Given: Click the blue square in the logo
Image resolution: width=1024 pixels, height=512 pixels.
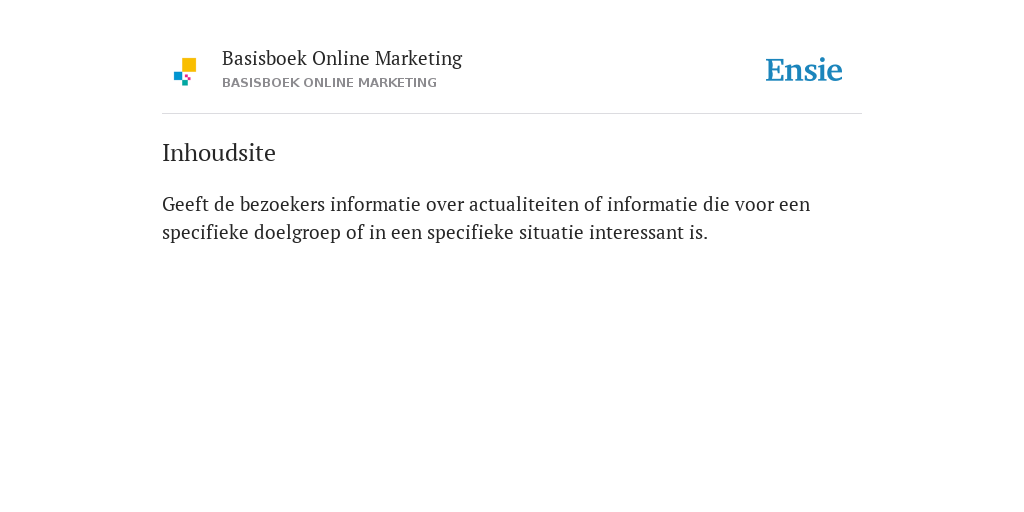Looking at the screenshot, I should (x=178, y=76).
